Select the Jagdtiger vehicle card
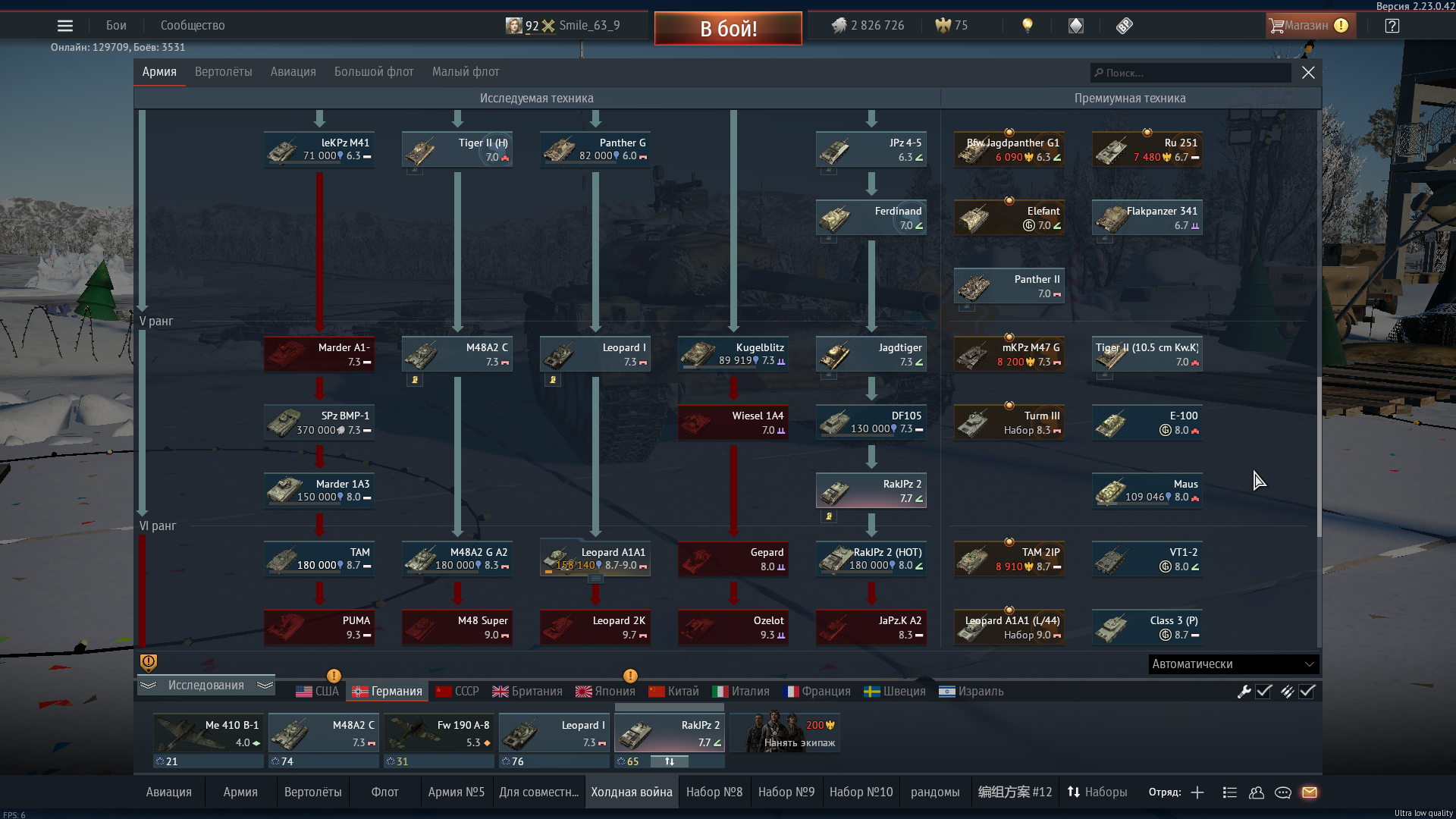 [871, 354]
